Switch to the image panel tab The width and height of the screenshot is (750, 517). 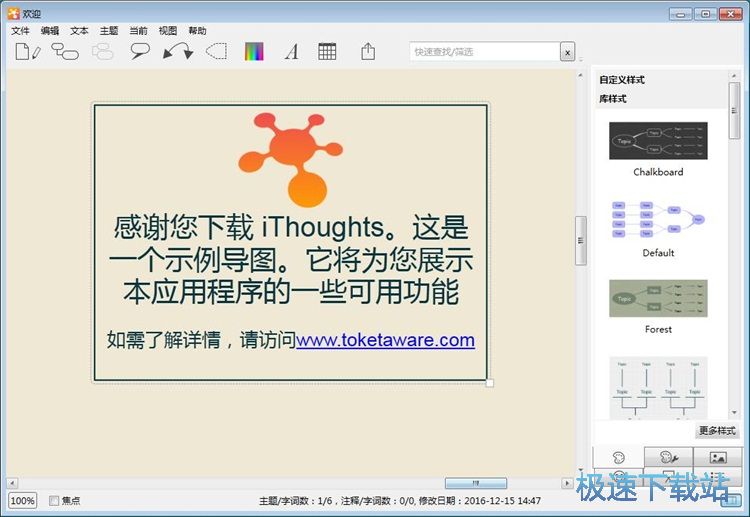(x=718, y=457)
